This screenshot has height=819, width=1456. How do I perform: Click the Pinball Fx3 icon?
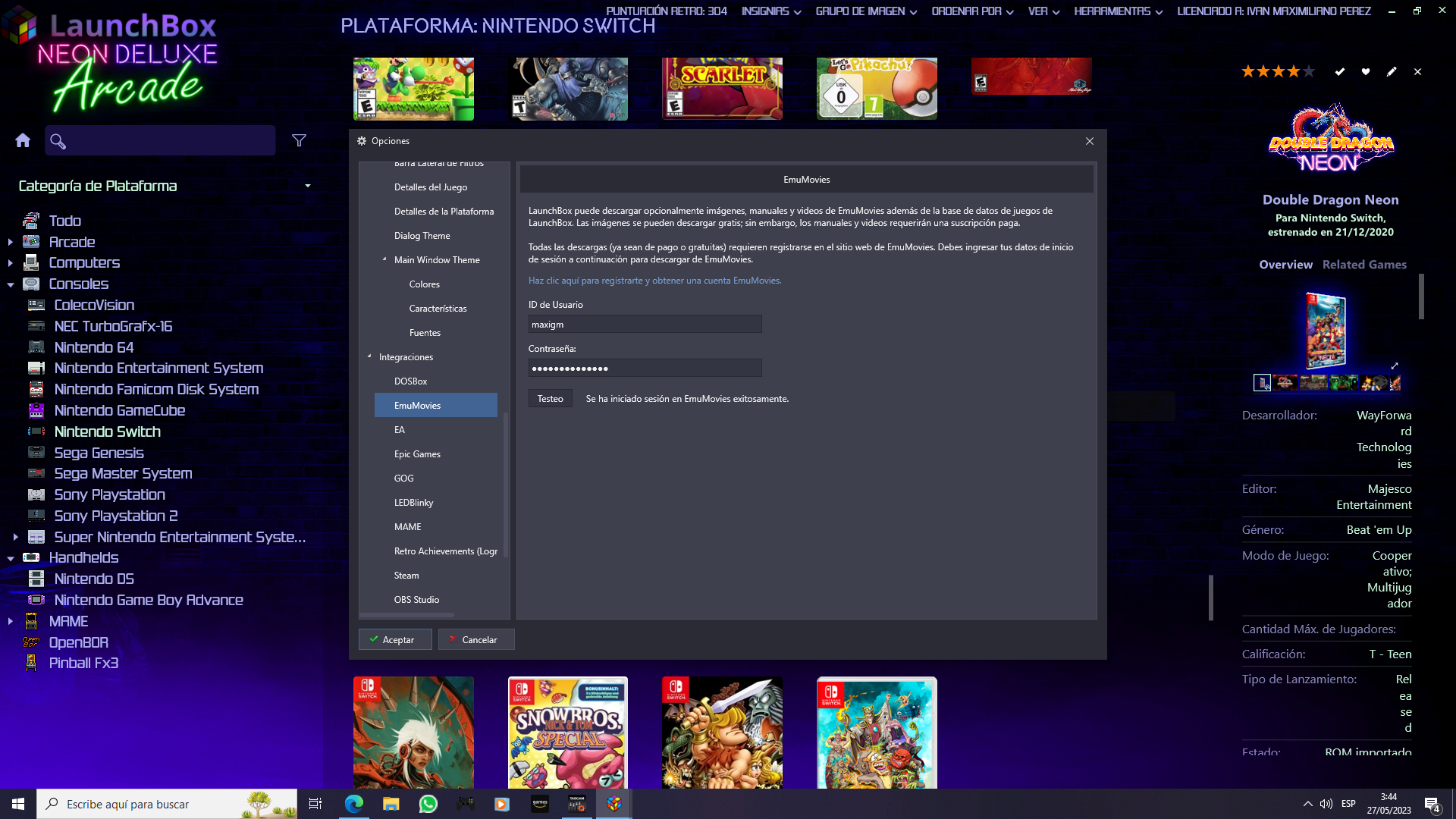pos(31,663)
